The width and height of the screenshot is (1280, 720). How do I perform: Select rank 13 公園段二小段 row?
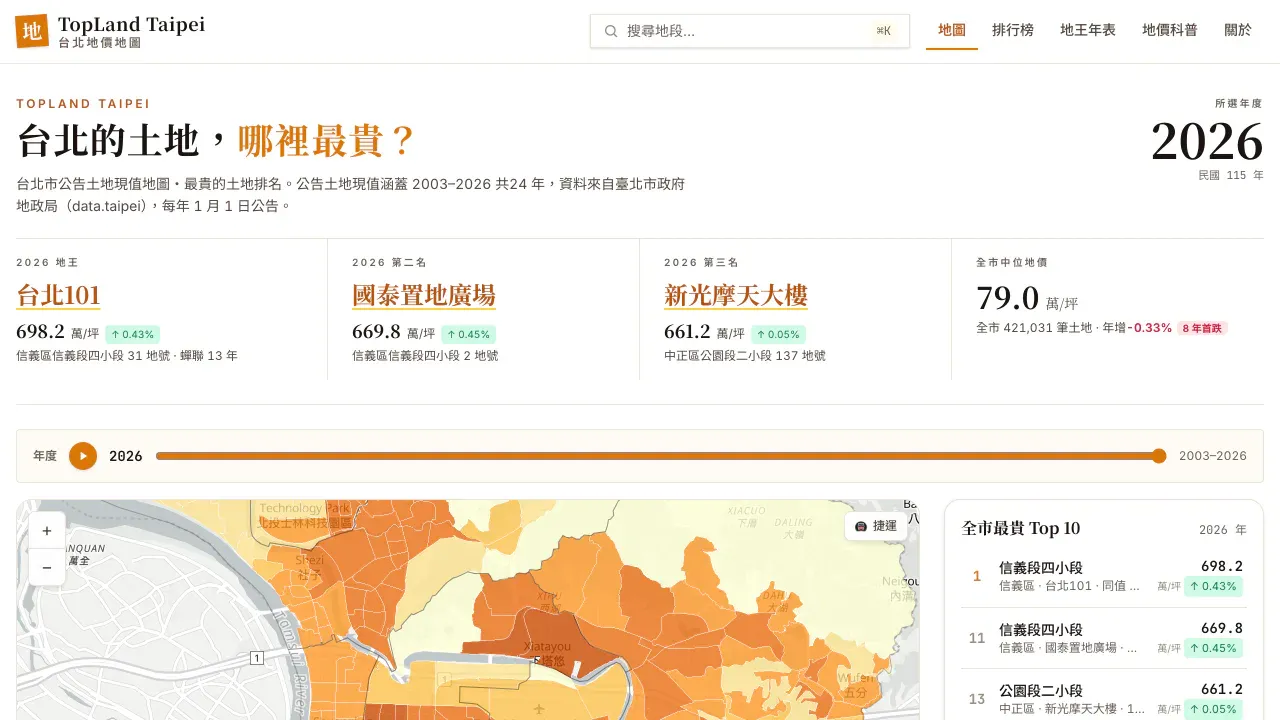(1104, 699)
